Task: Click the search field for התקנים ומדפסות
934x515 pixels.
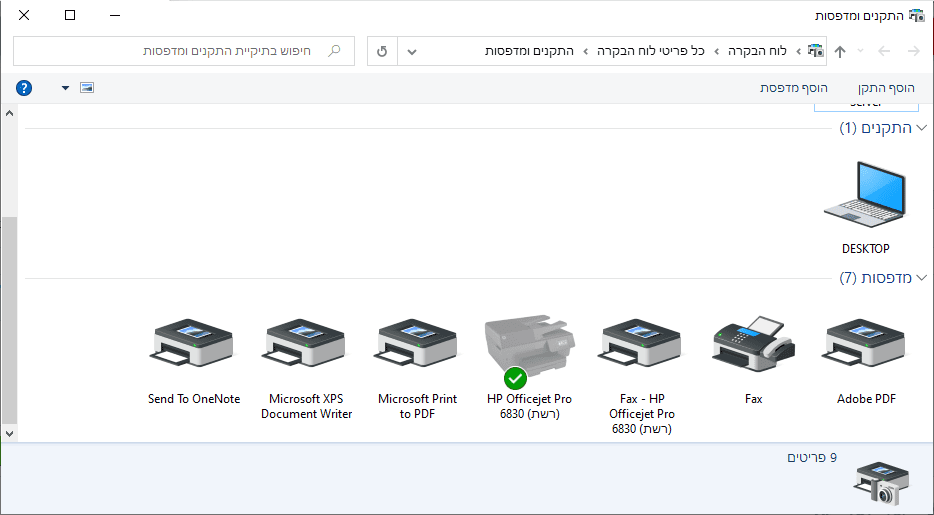Action: (x=183, y=51)
